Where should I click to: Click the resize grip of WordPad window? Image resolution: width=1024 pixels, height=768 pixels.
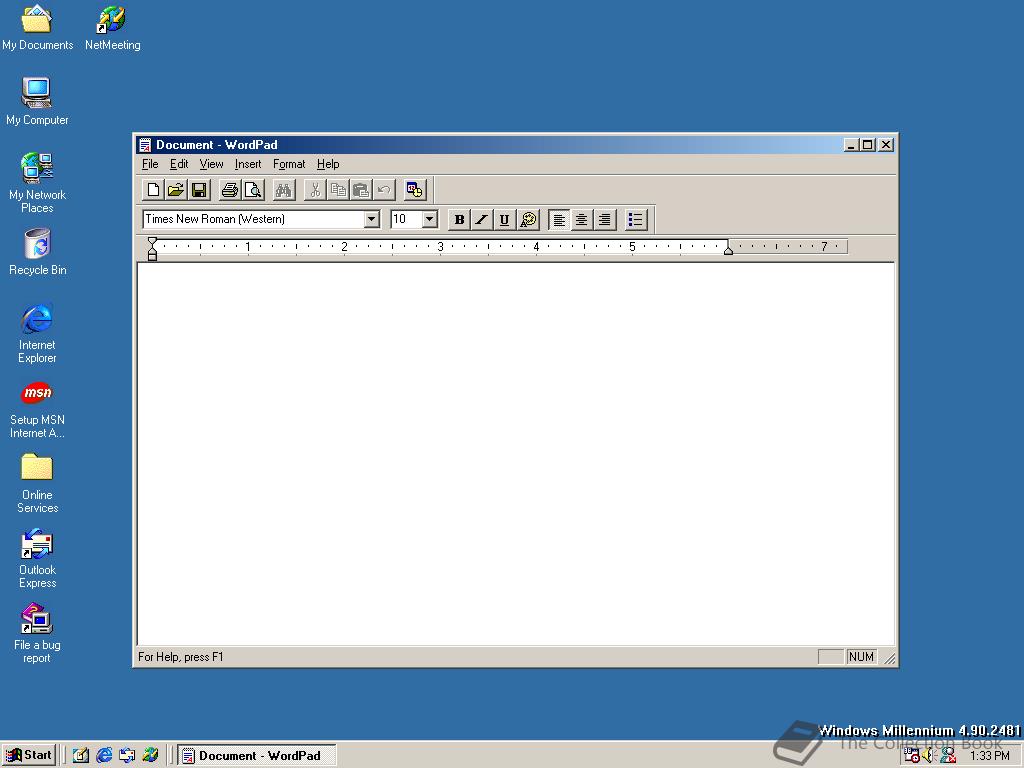point(889,658)
